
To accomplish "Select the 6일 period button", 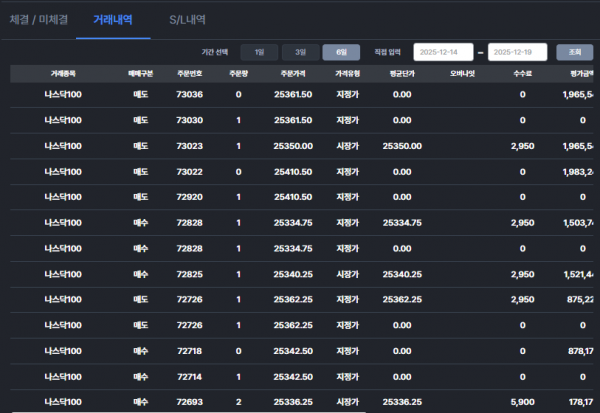I will pyautogui.click(x=341, y=52).
